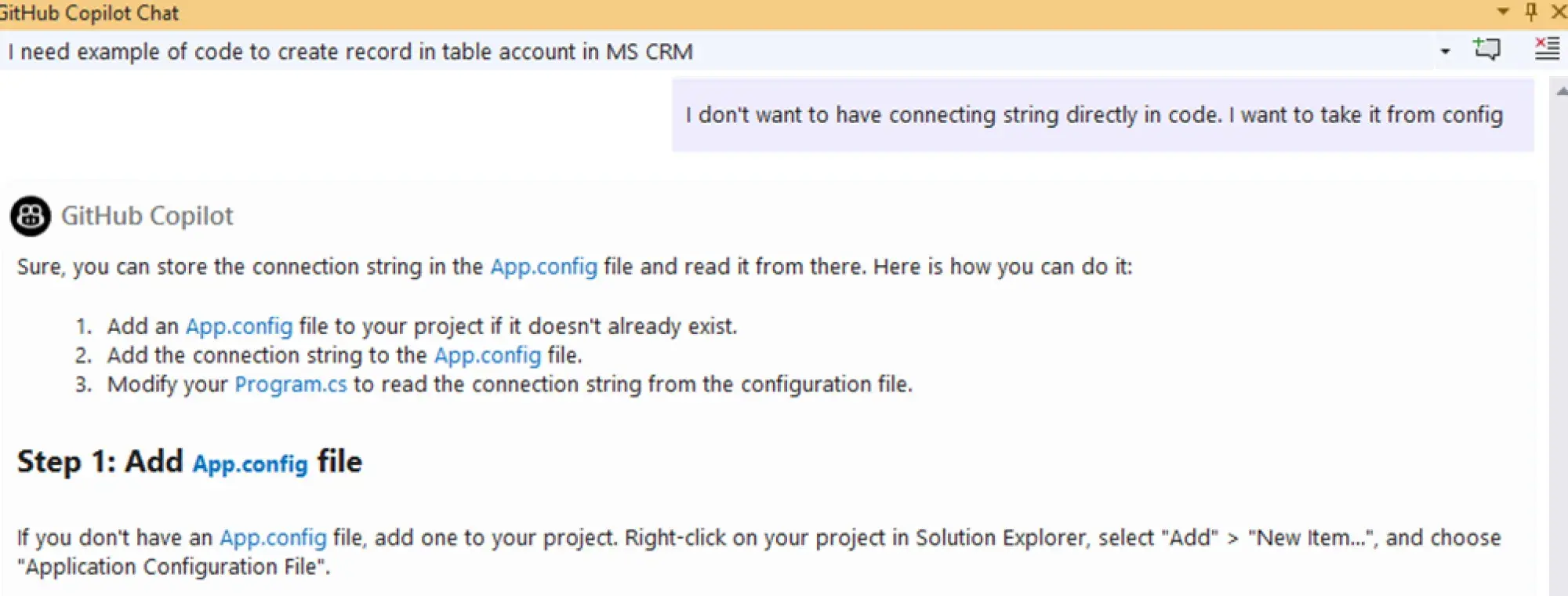
Task: Click App.config link in Step 1 heading
Action: (x=250, y=463)
